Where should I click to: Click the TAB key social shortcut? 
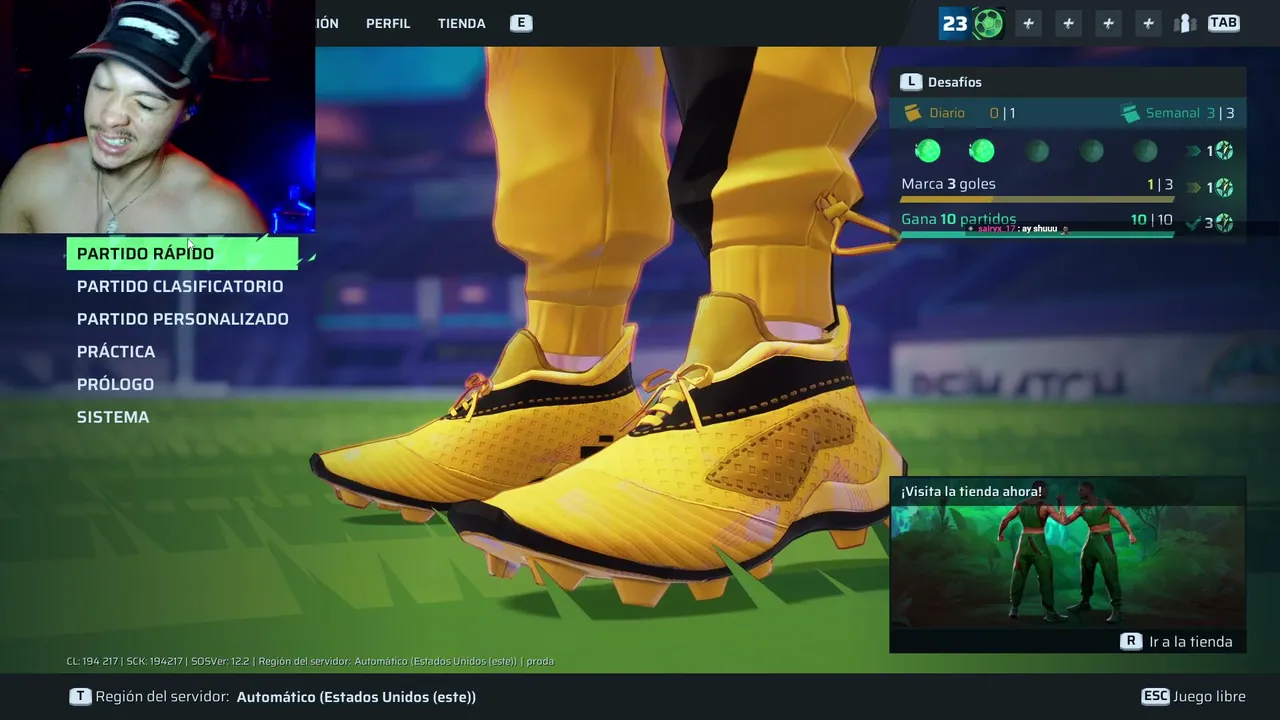point(1223,23)
